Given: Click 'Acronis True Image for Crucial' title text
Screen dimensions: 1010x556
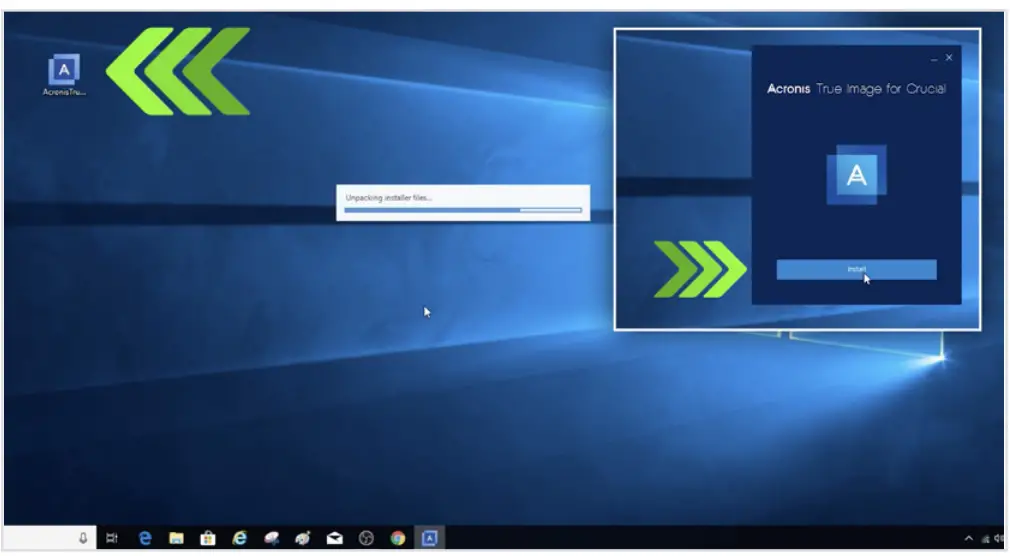Looking at the screenshot, I should tap(856, 89).
